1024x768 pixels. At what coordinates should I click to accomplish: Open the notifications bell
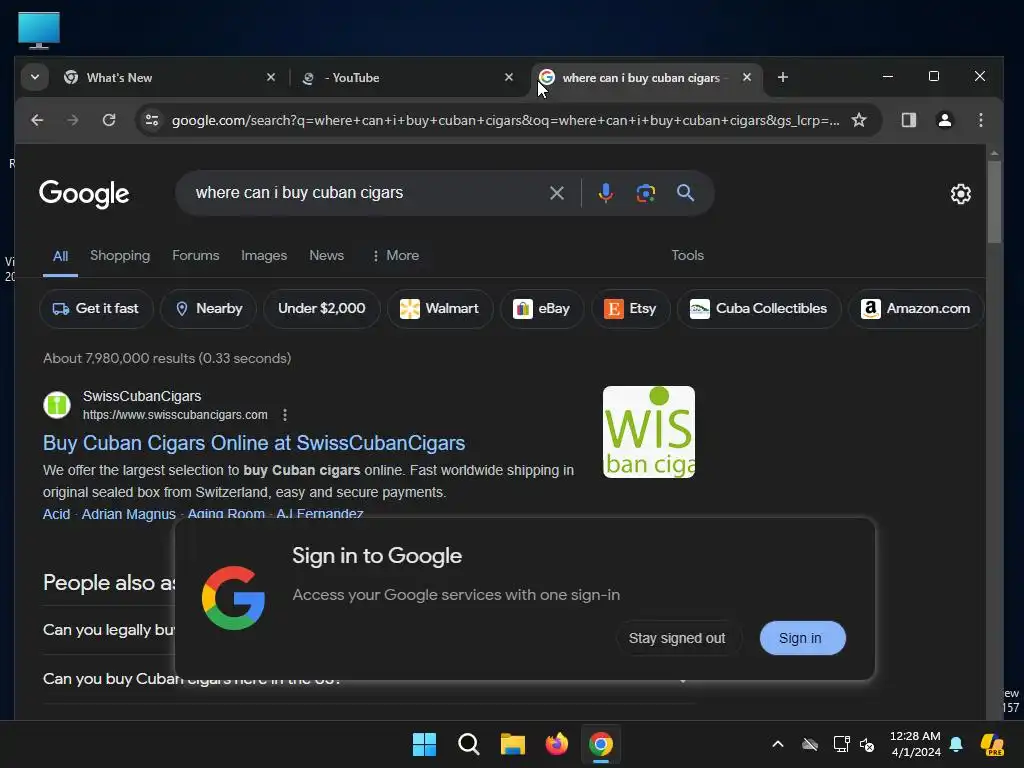(956, 744)
